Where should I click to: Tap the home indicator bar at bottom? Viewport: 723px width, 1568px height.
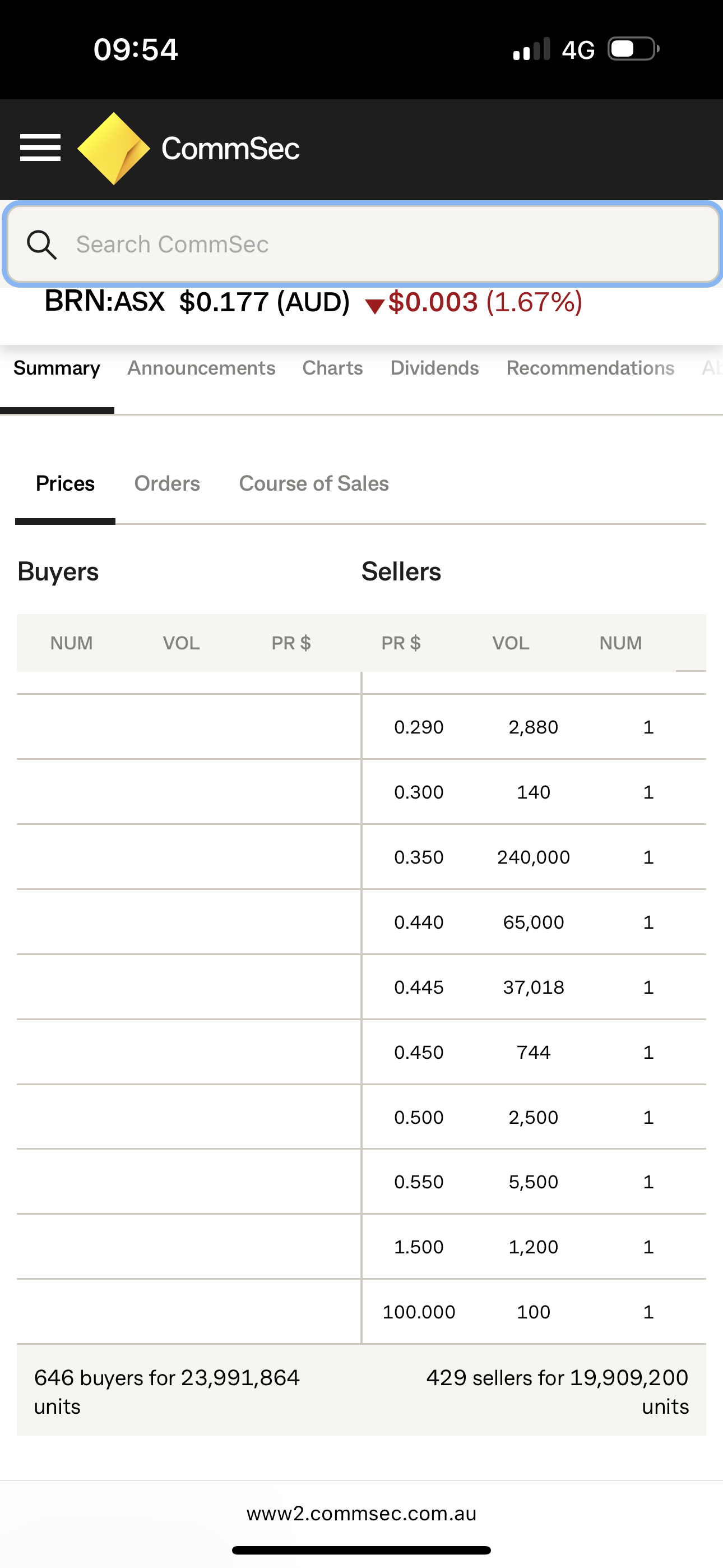click(x=361, y=1549)
